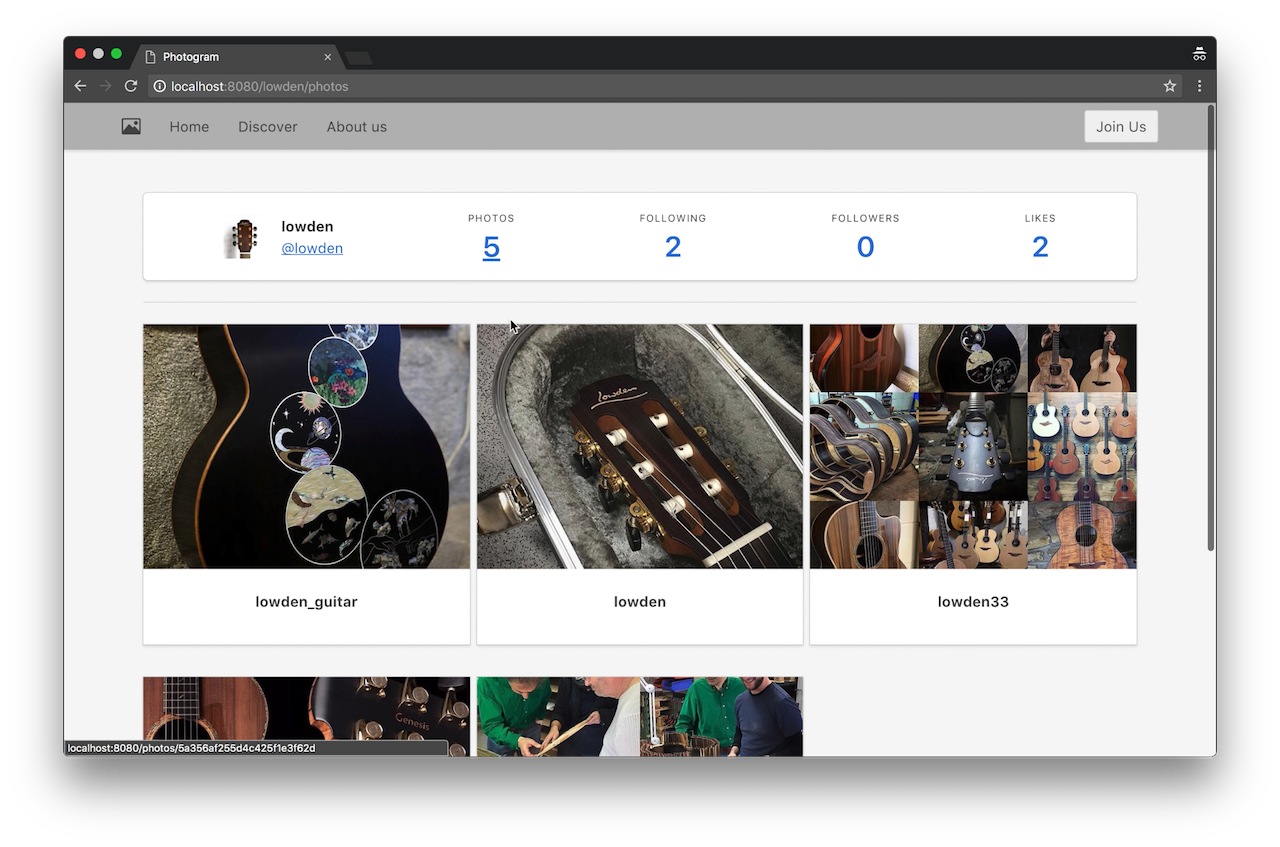Open the Discover nav item
Viewport: 1280px width, 847px height.
(268, 127)
